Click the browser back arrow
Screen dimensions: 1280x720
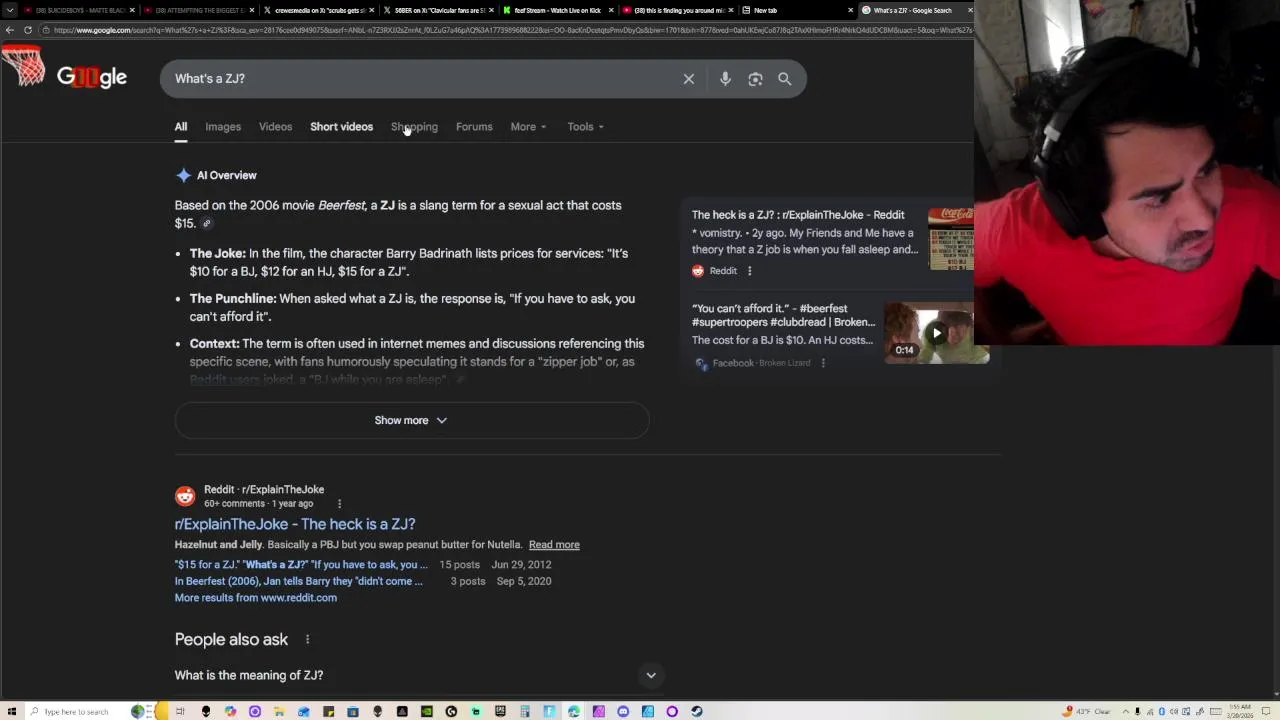coord(10,30)
